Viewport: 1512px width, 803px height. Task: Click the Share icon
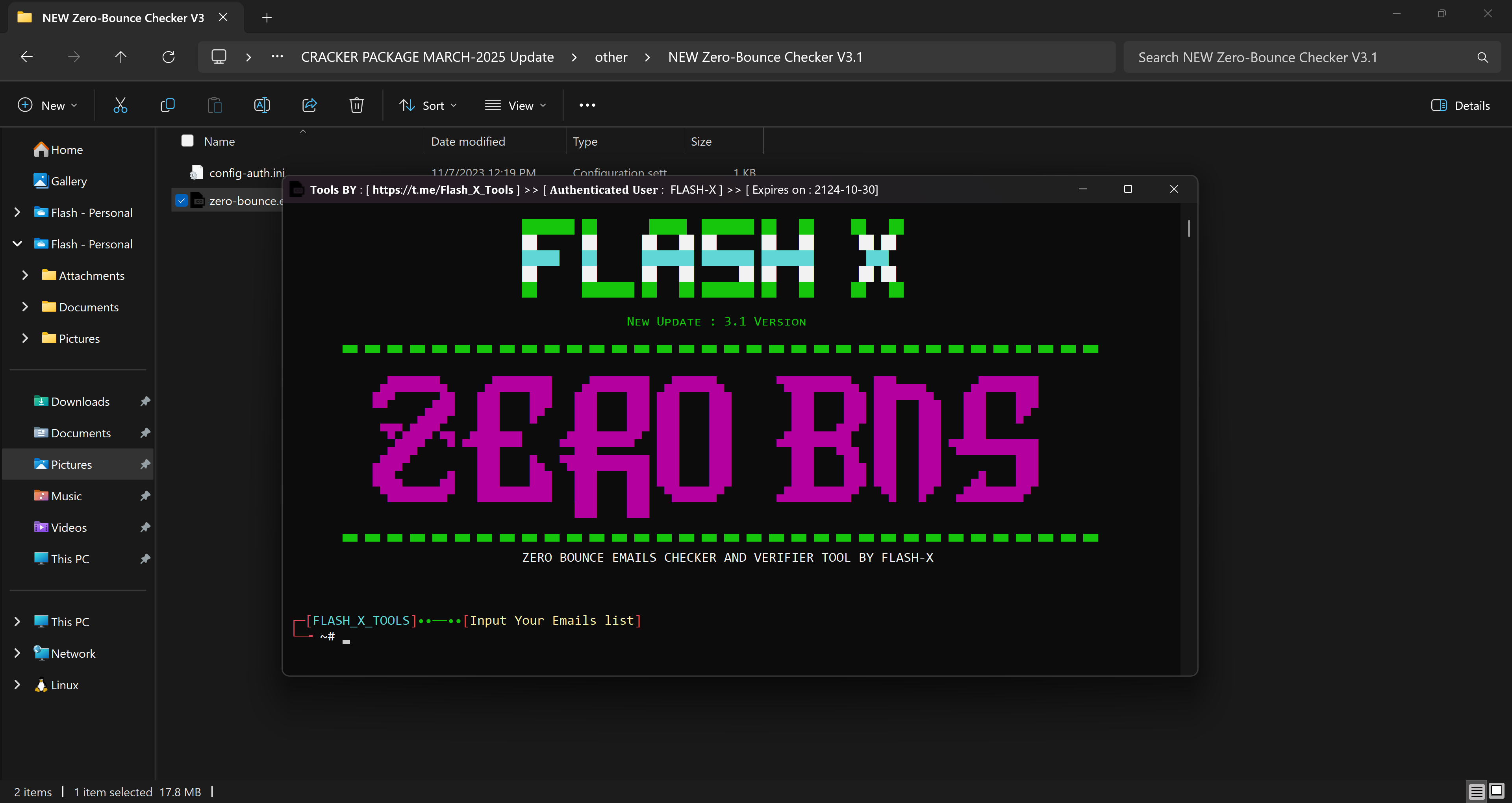pyautogui.click(x=309, y=105)
